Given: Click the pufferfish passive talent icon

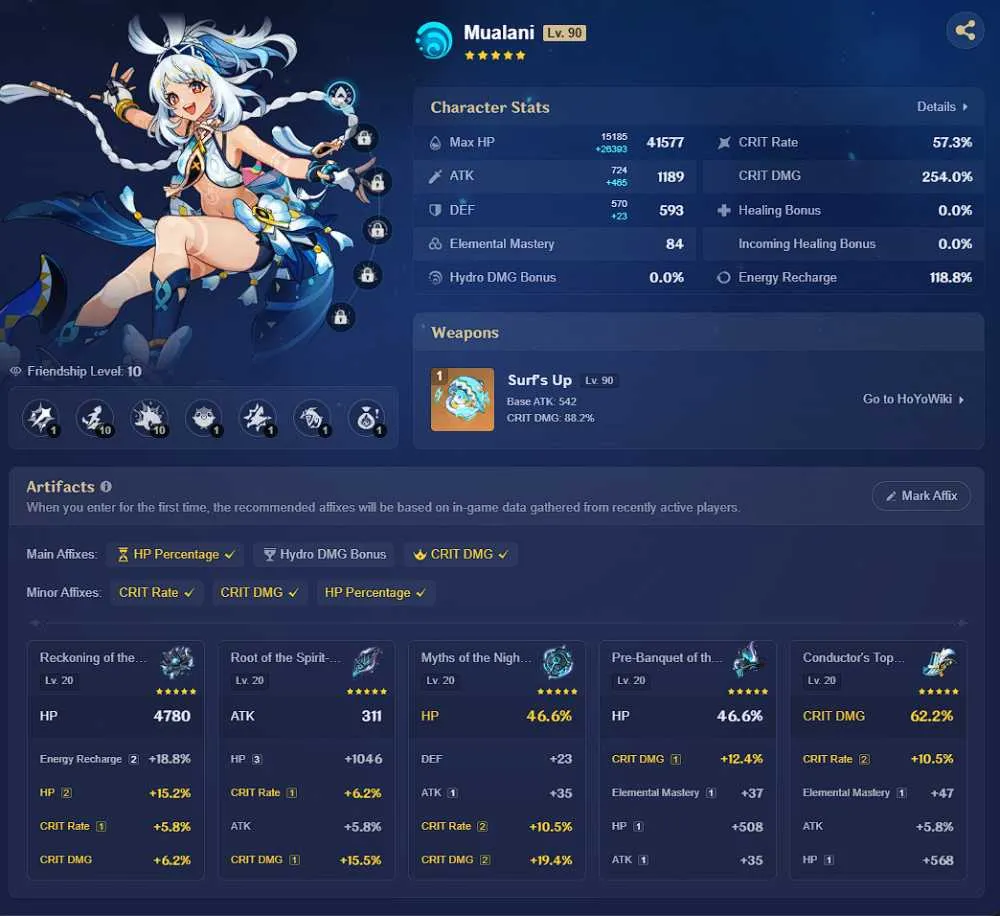Looking at the screenshot, I should (203, 418).
